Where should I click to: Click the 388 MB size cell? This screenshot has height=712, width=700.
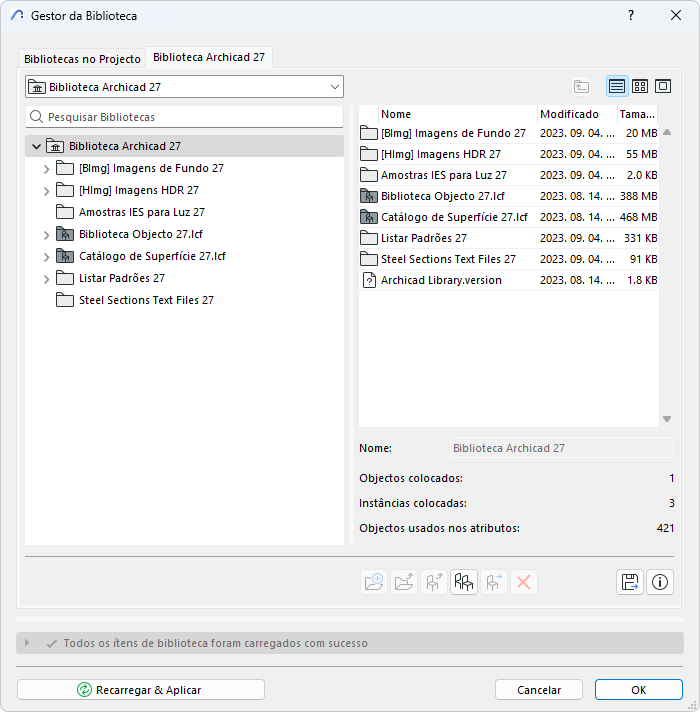click(638, 196)
